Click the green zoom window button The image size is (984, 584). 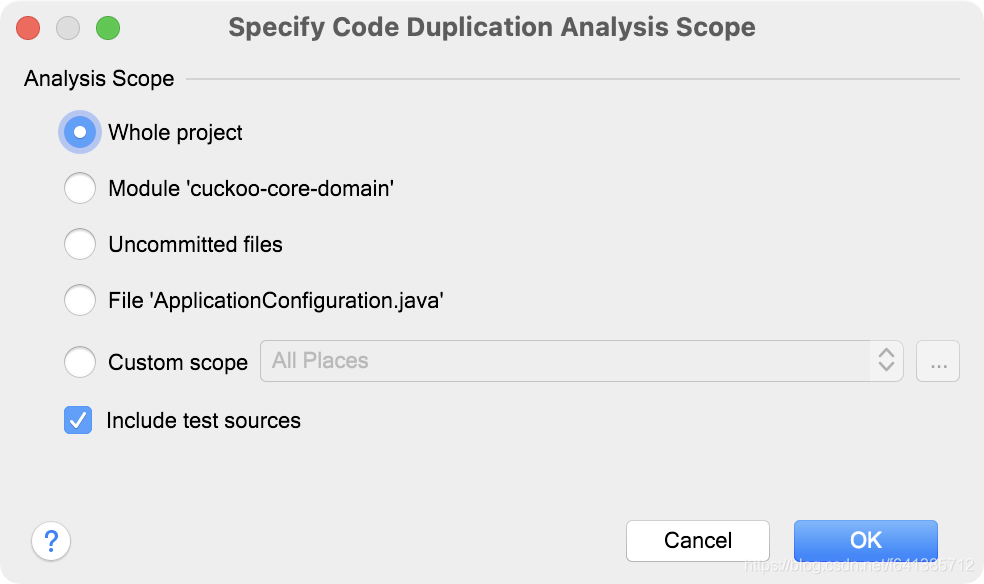108,28
